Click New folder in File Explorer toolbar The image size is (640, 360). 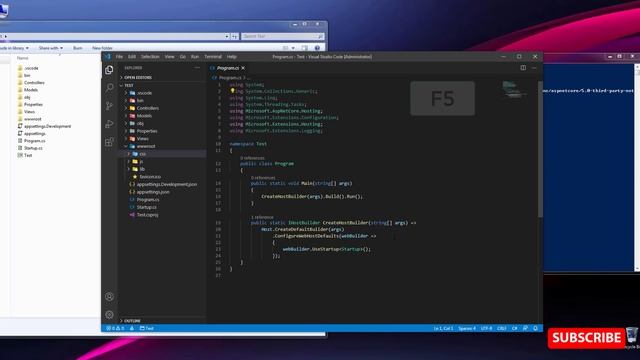(x=102, y=48)
